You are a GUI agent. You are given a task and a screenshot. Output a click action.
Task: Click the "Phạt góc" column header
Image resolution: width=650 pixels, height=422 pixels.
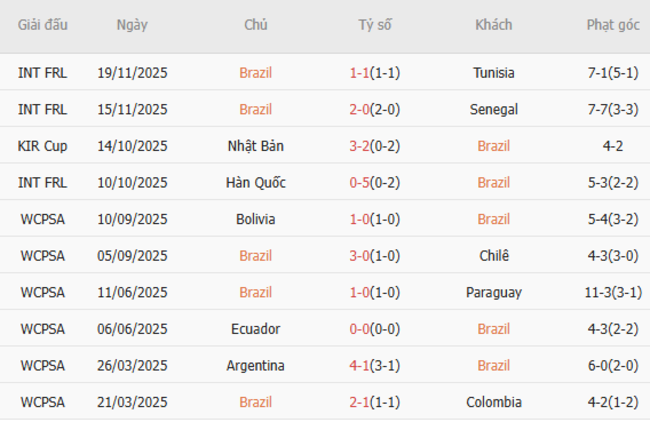click(x=613, y=25)
